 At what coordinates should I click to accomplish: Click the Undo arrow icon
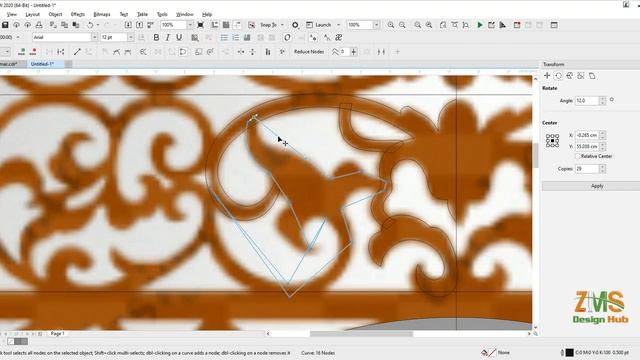90,25
